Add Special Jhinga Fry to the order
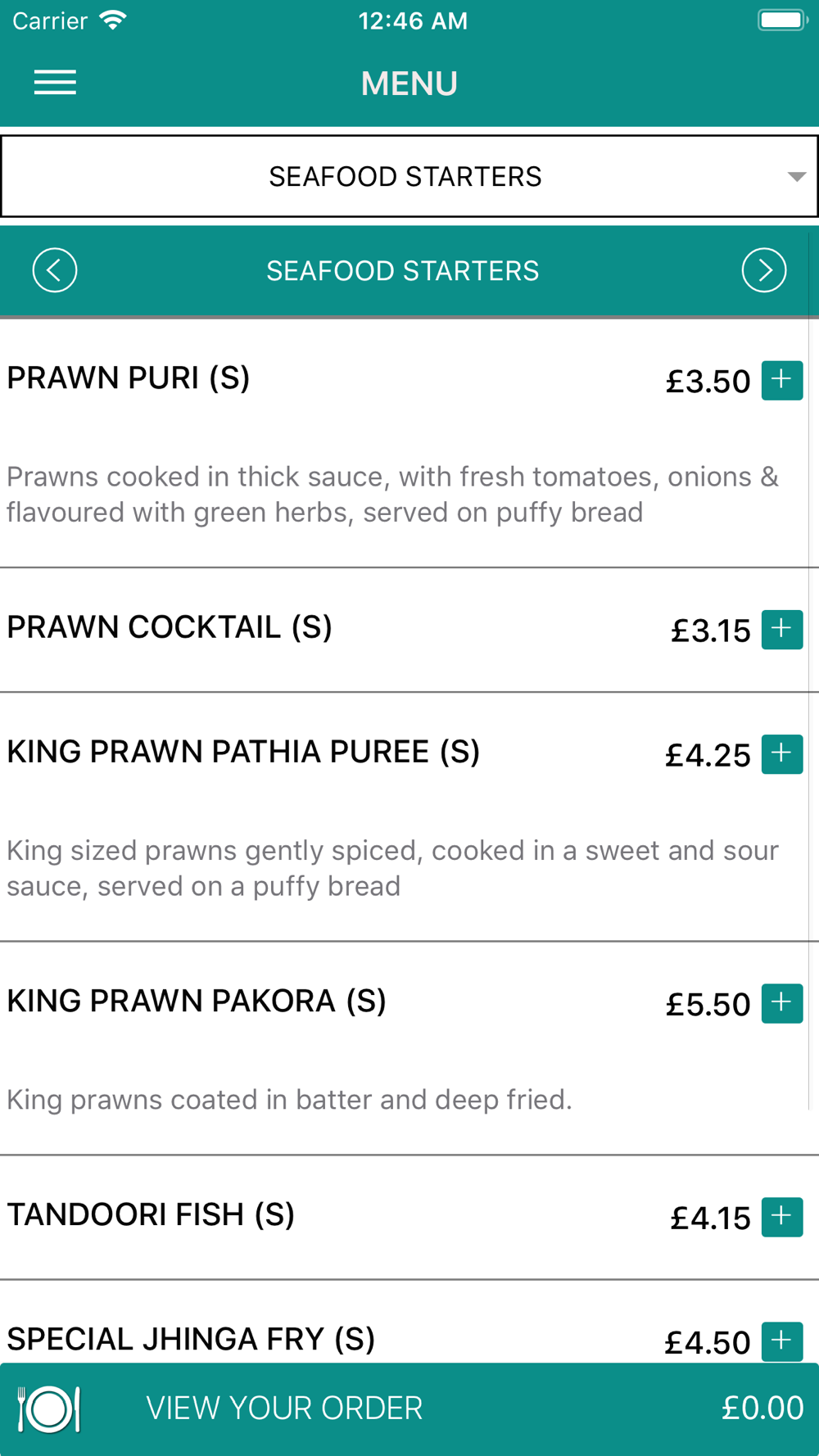819x1456 pixels. [x=782, y=1341]
